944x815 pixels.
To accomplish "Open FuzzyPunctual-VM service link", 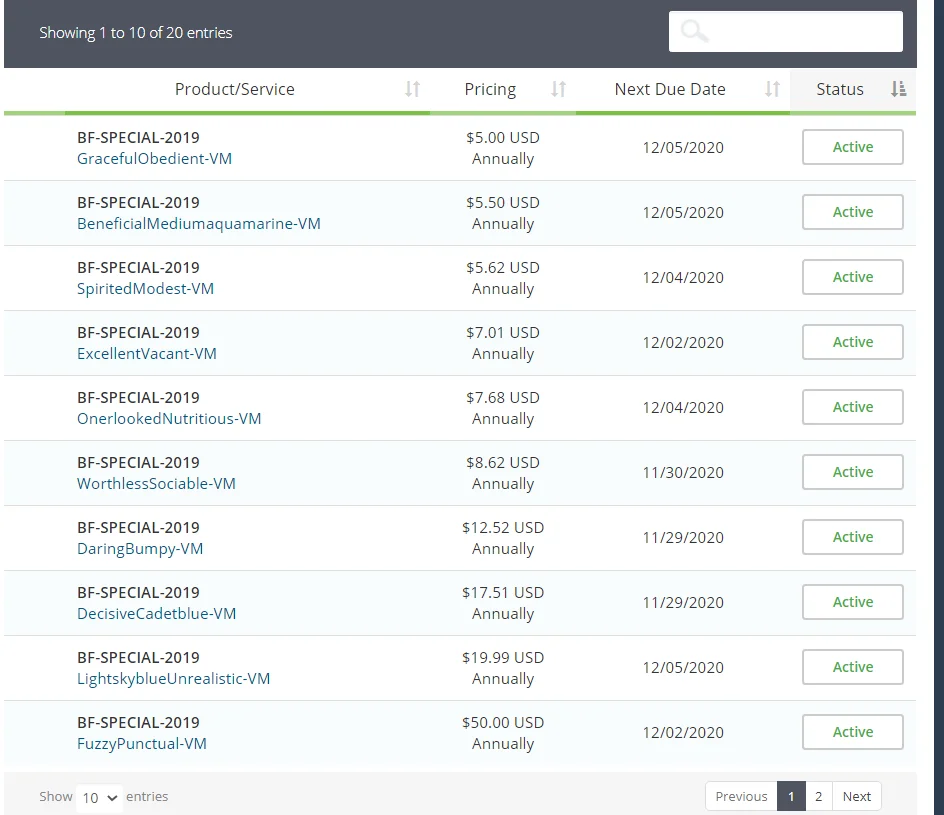I will tap(141, 744).
